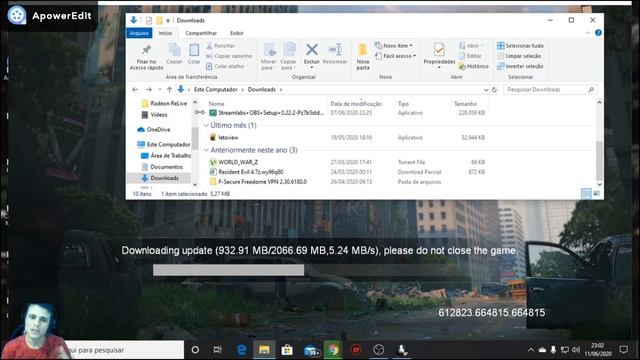This screenshot has height=360, width=640.
Task: Sort files by the Tamanho column
Action: pyautogui.click(x=465, y=104)
